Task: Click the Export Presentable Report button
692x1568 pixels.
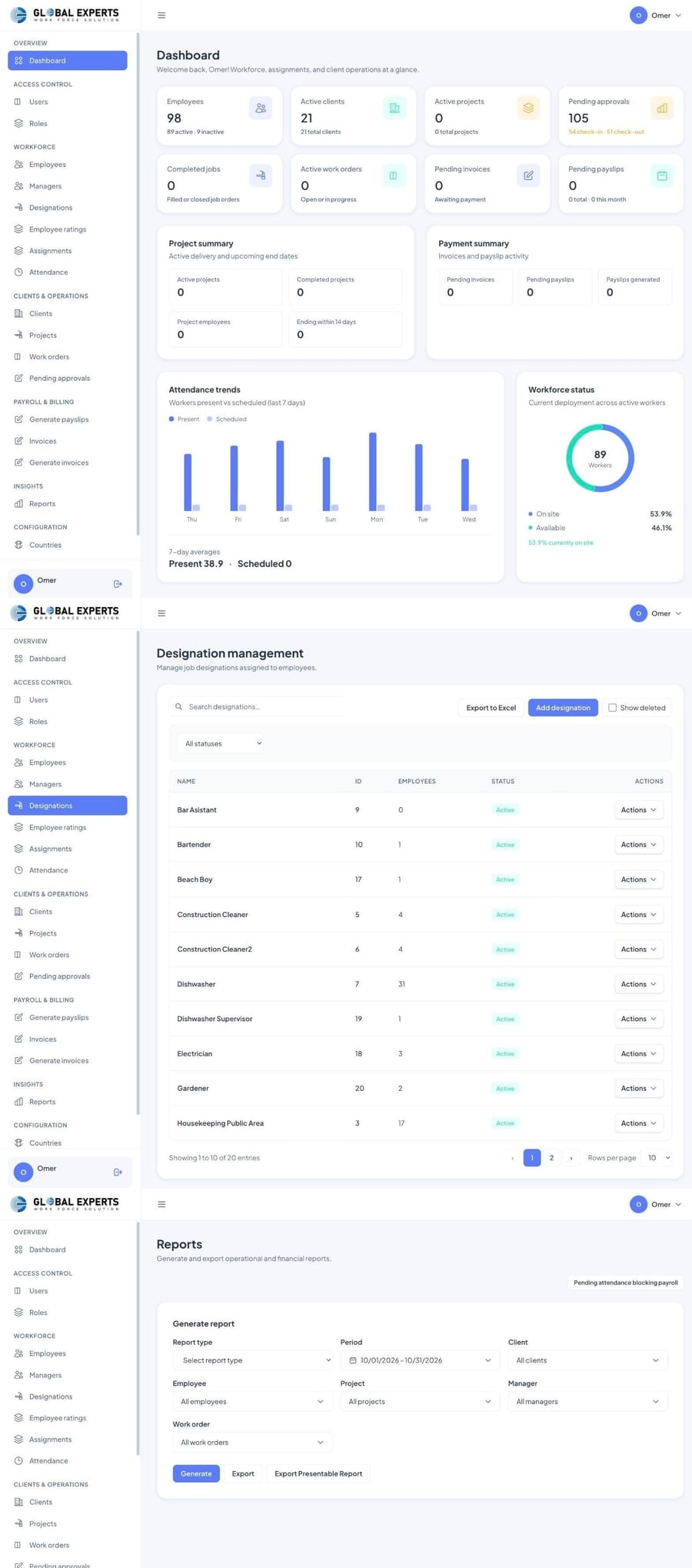Action: (x=318, y=1473)
